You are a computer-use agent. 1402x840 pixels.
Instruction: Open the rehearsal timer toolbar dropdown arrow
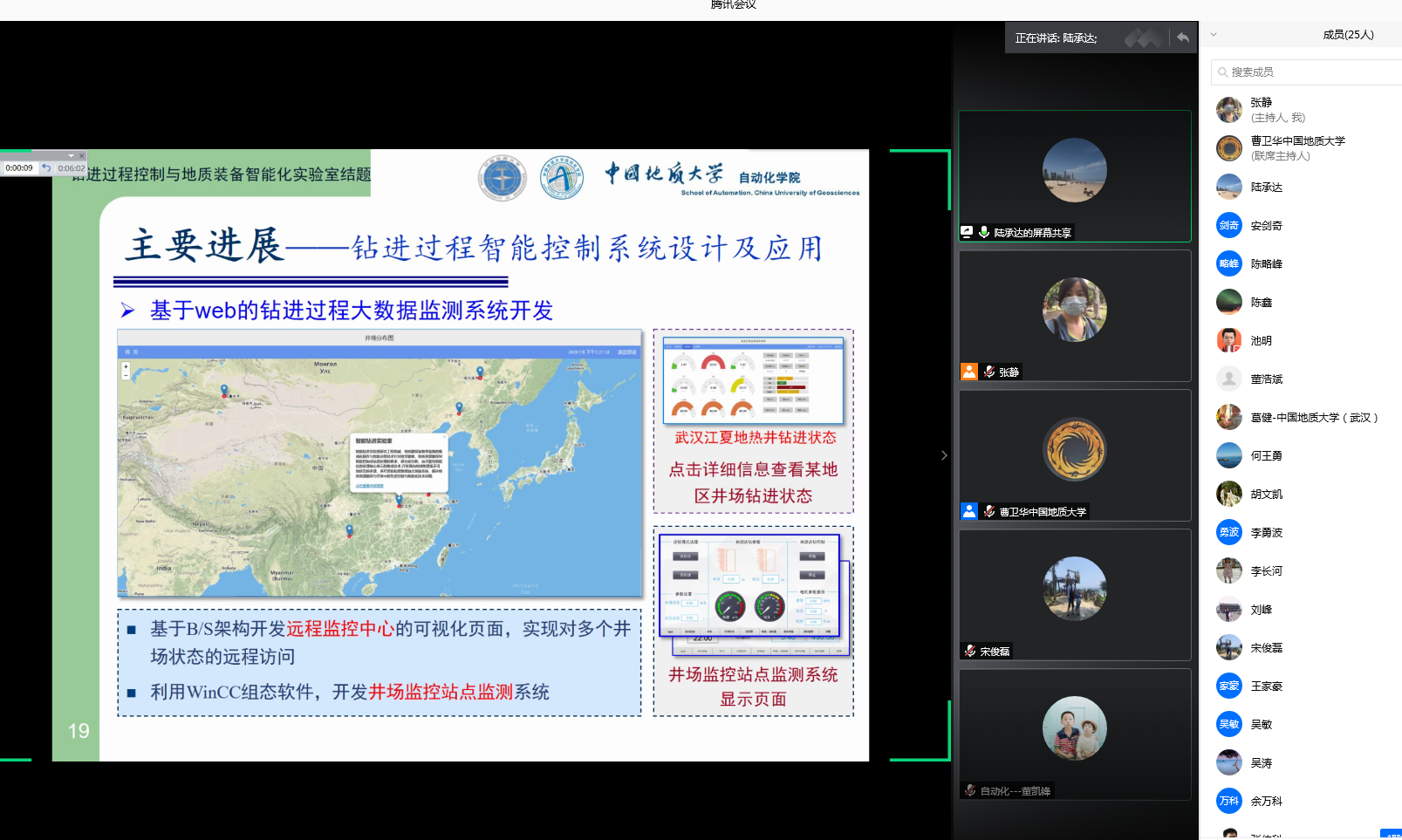[71, 155]
